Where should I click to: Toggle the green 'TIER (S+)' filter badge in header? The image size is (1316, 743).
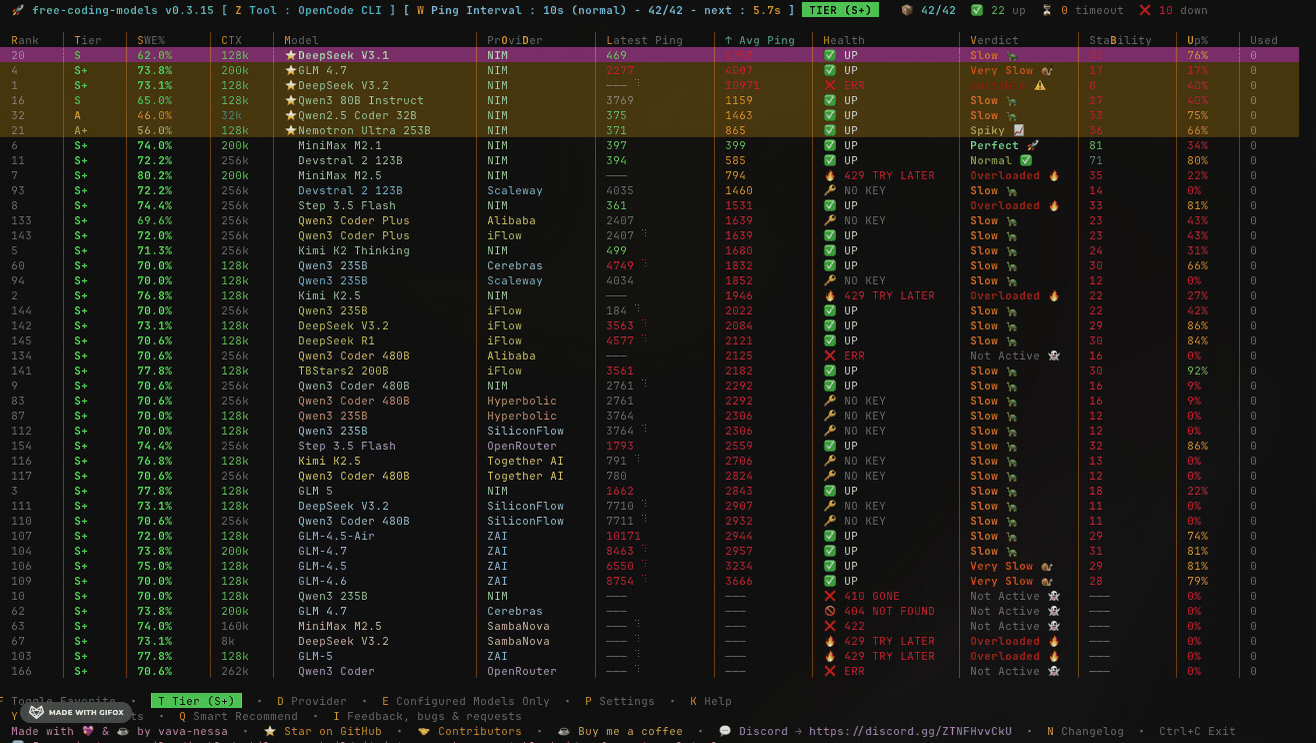[840, 10]
